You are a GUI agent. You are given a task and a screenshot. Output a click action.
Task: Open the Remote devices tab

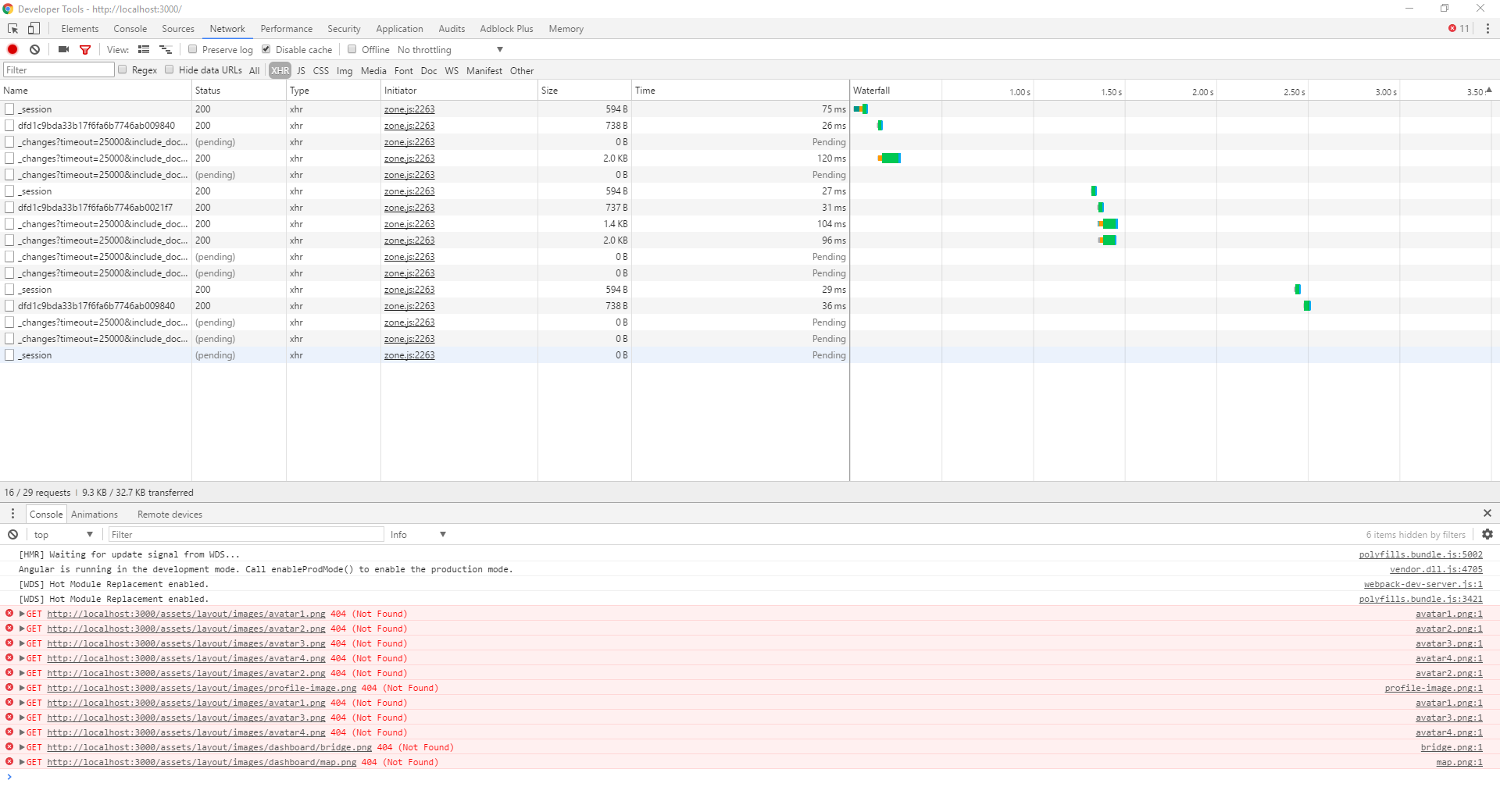click(170, 514)
